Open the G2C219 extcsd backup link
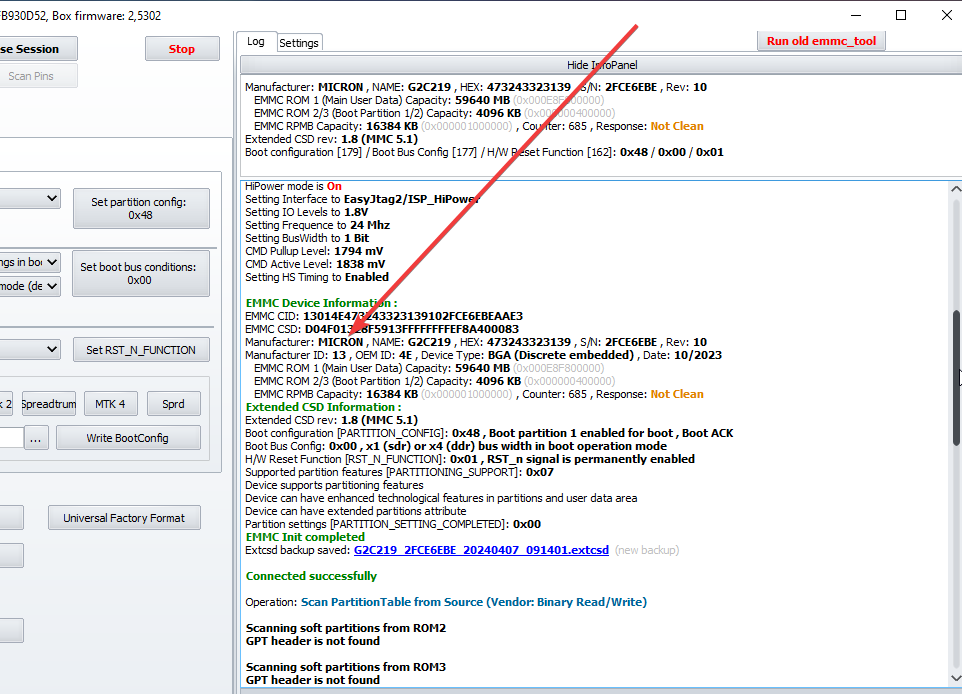This screenshot has height=694, width=962. coord(481,550)
